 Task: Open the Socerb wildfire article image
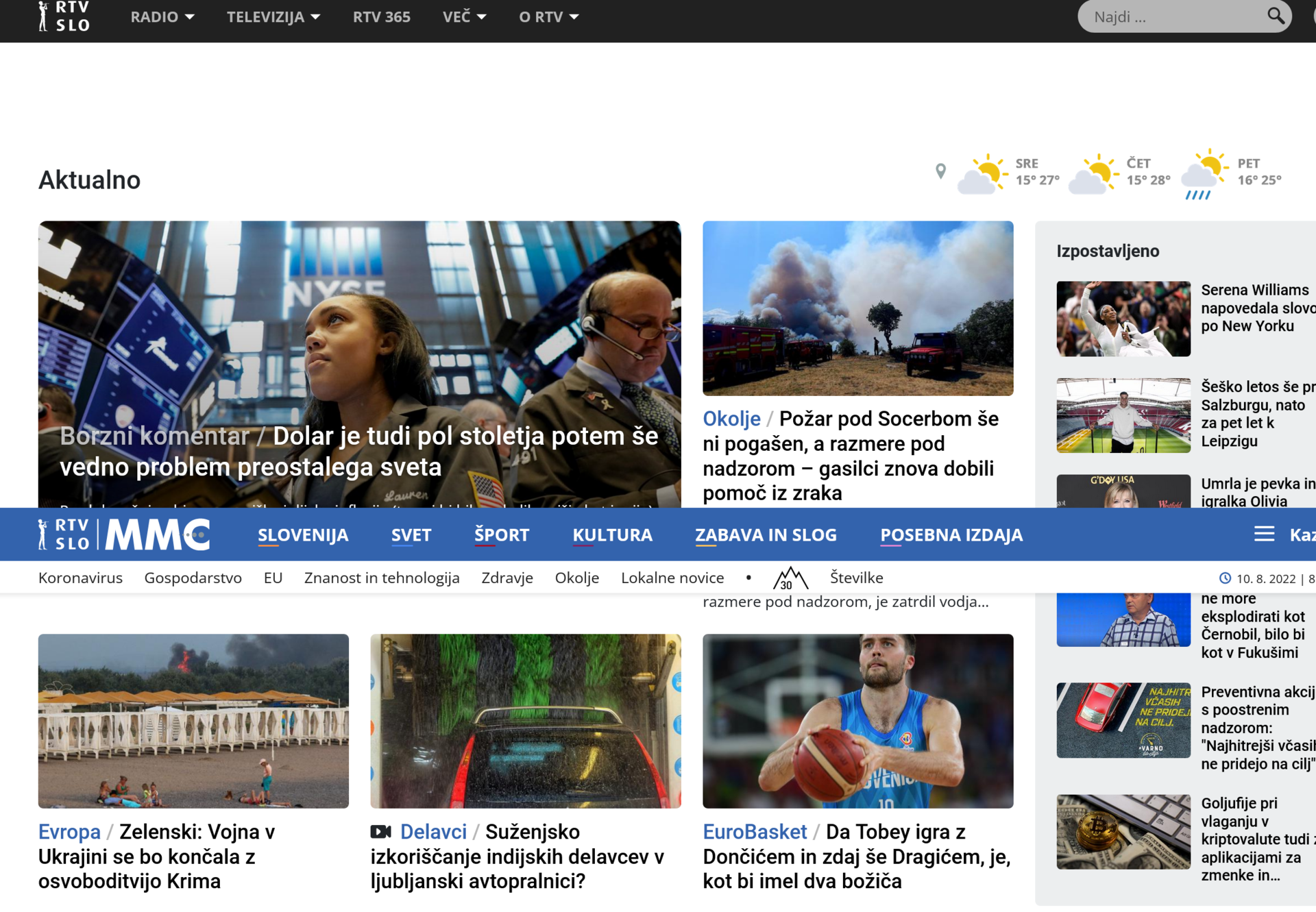tap(857, 308)
